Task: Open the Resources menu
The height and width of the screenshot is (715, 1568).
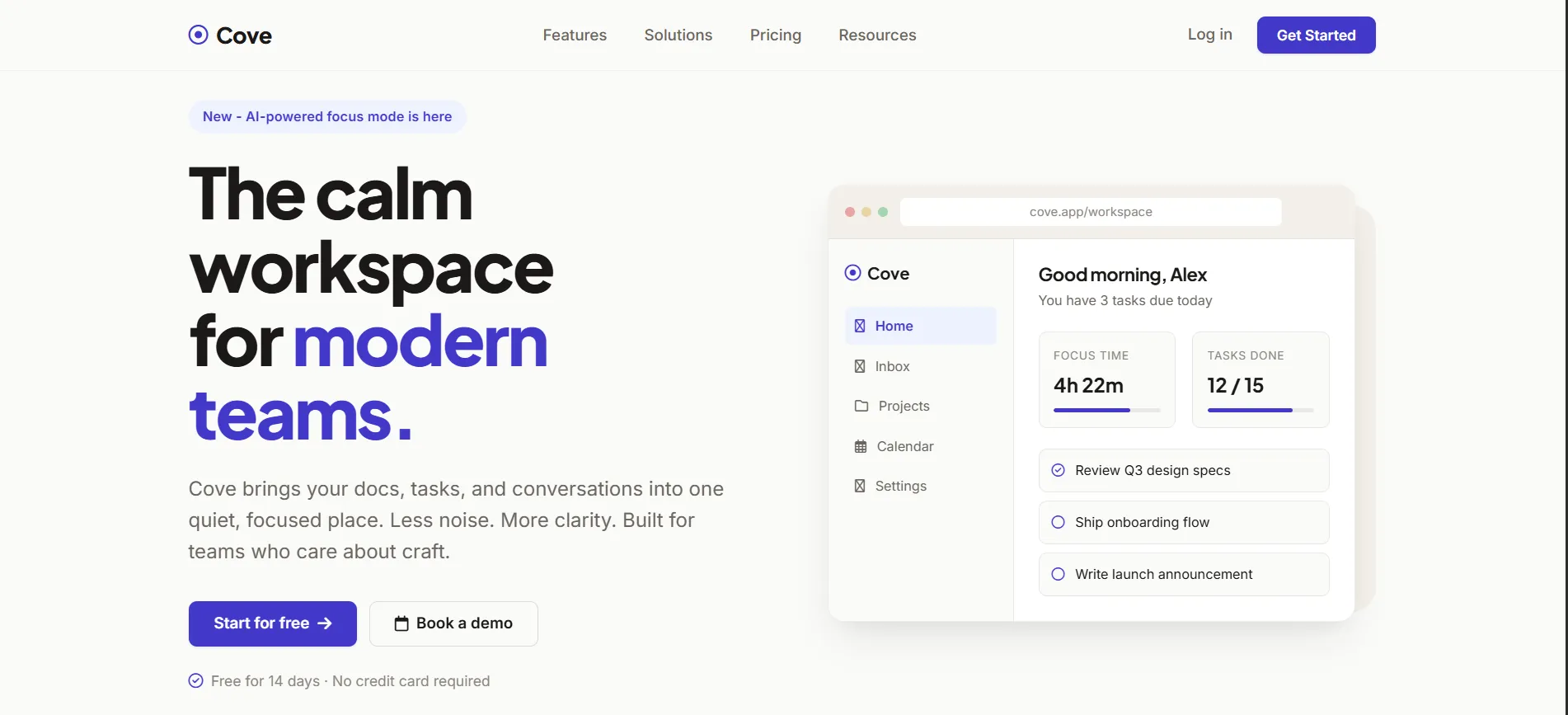Action: (877, 35)
